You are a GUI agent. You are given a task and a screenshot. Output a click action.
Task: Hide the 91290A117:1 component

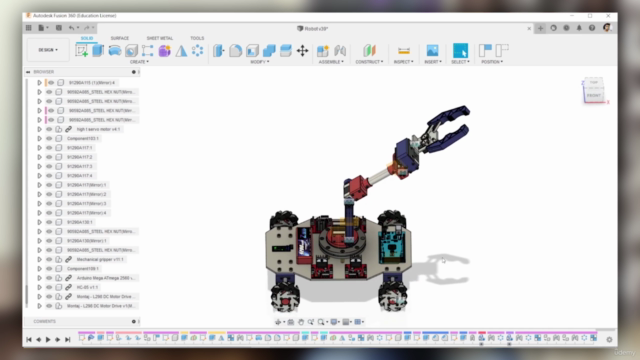point(49,148)
